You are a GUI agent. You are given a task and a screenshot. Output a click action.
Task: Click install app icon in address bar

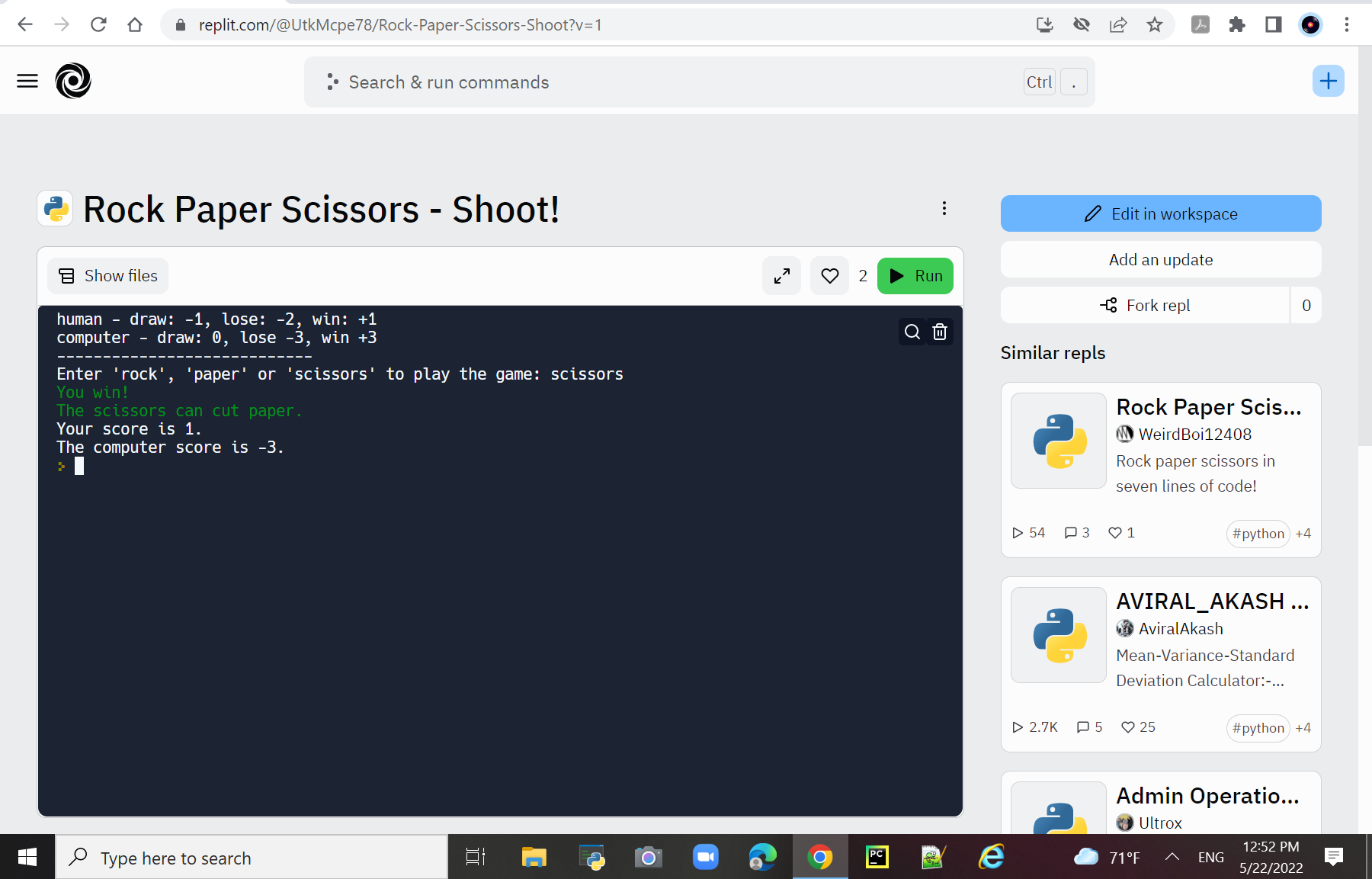click(1045, 24)
